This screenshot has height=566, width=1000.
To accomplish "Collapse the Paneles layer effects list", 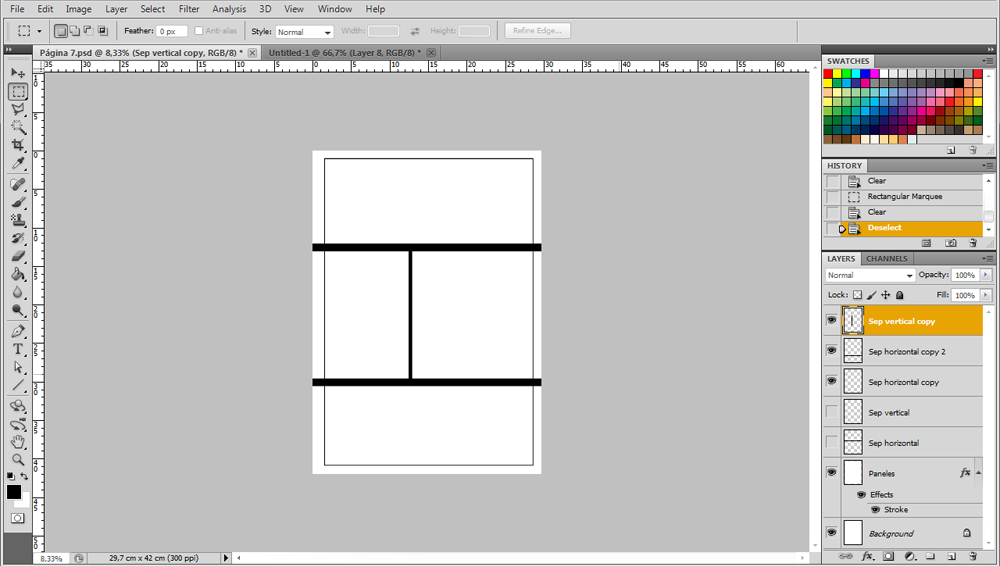I will 980,473.
